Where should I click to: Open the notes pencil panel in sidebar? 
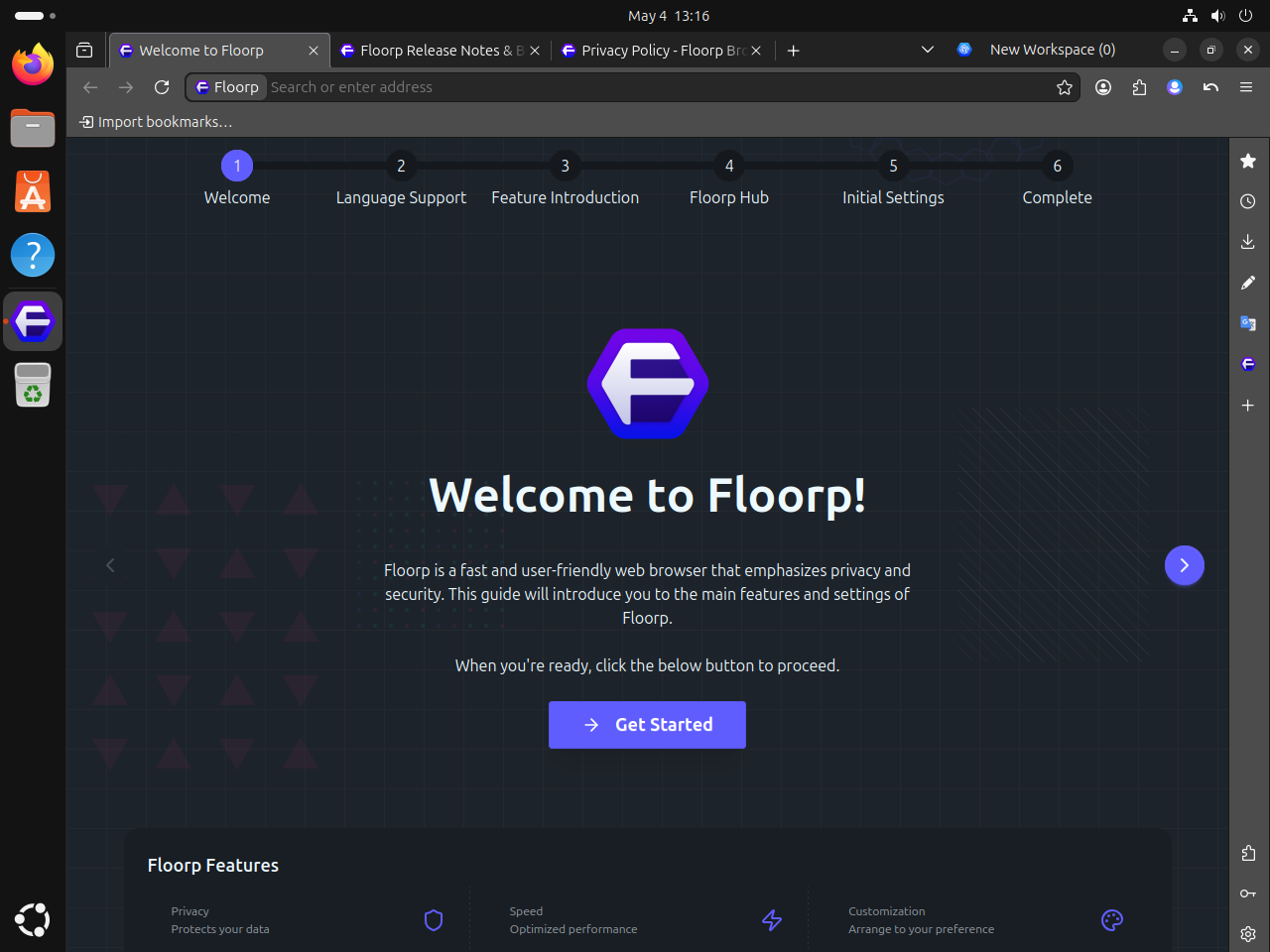point(1248,283)
